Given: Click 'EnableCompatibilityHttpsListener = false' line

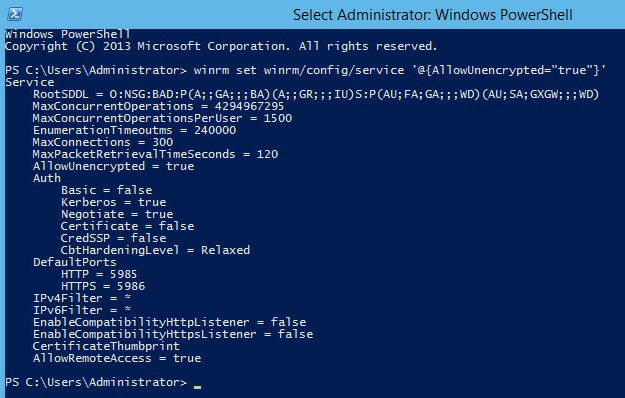Looking at the screenshot, I should point(173,334).
